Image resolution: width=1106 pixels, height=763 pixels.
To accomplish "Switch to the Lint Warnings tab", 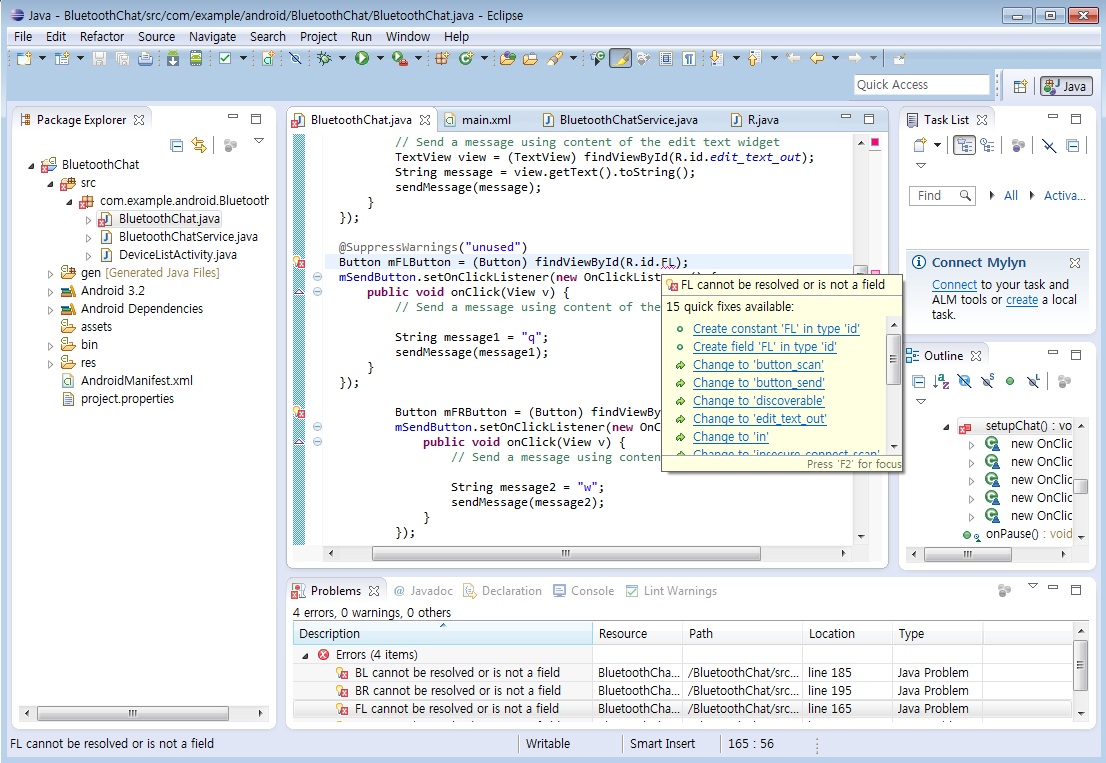I will tap(672, 591).
